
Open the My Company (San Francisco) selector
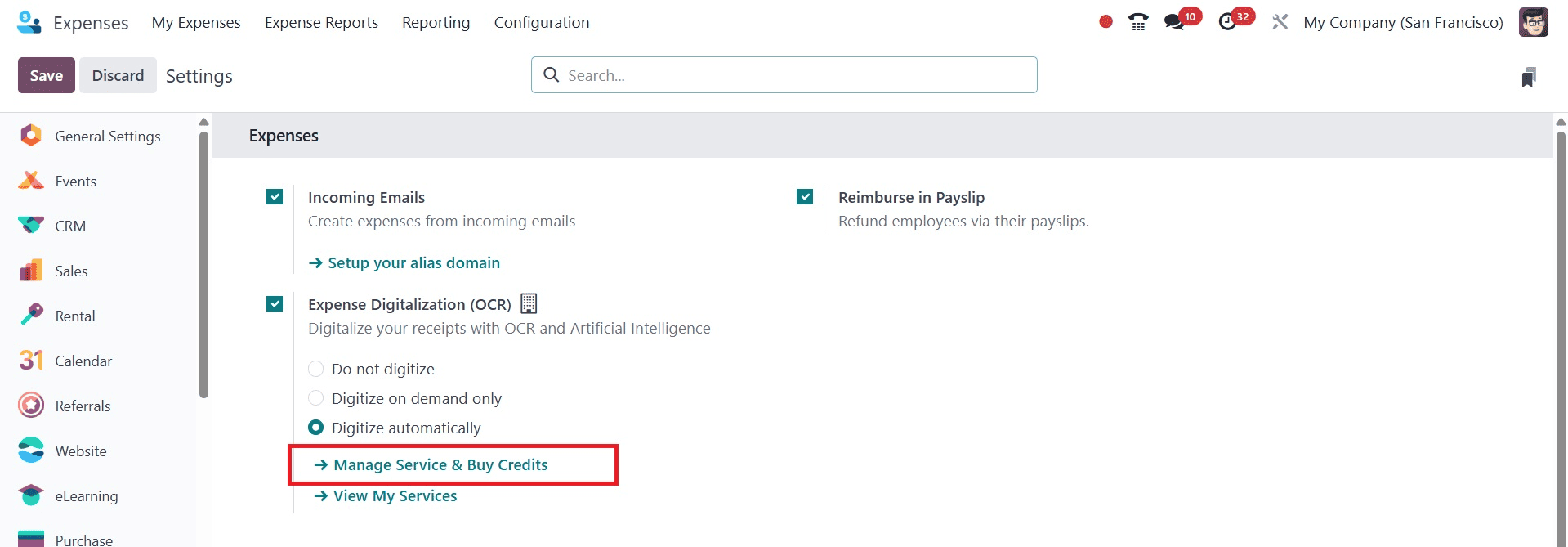pos(1402,22)
